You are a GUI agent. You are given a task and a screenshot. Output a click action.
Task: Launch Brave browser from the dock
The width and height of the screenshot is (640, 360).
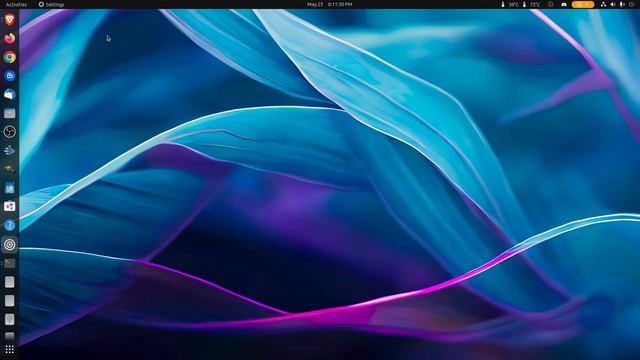[x=9, y=20]
